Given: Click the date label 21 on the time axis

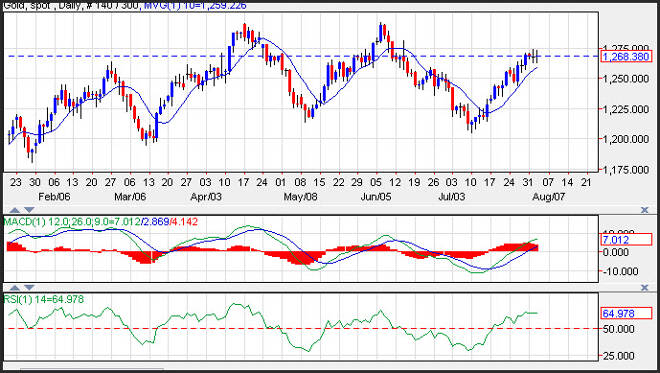Looking at the screenshot, I should click(x=586, y=182).
